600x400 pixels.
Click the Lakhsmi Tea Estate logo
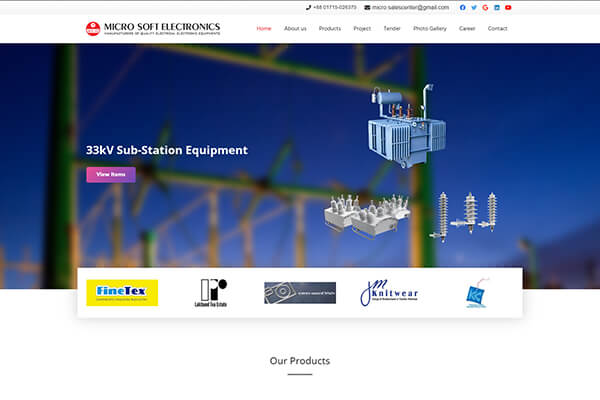[211, 292]
